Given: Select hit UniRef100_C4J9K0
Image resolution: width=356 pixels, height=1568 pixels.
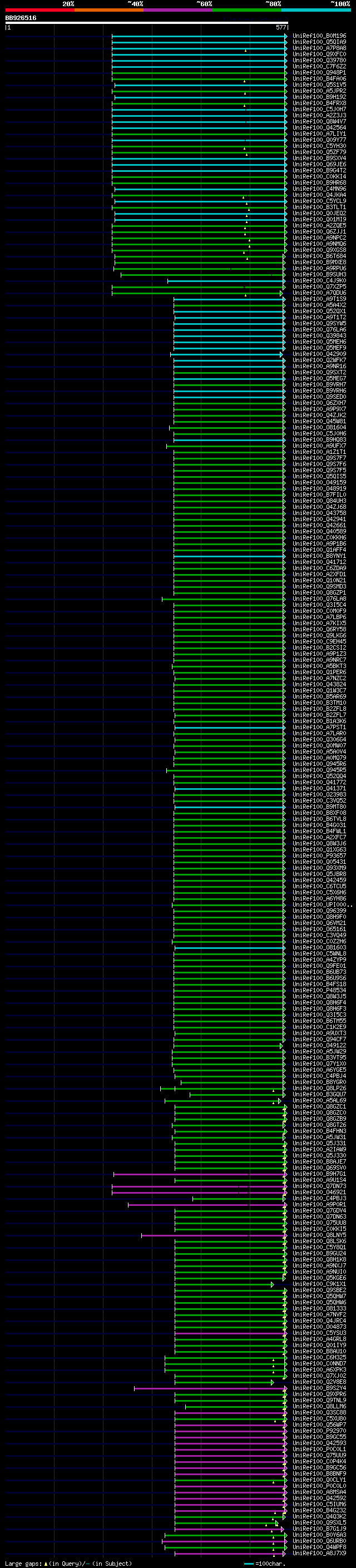Looking at the screenshot, I should (319, 280).
